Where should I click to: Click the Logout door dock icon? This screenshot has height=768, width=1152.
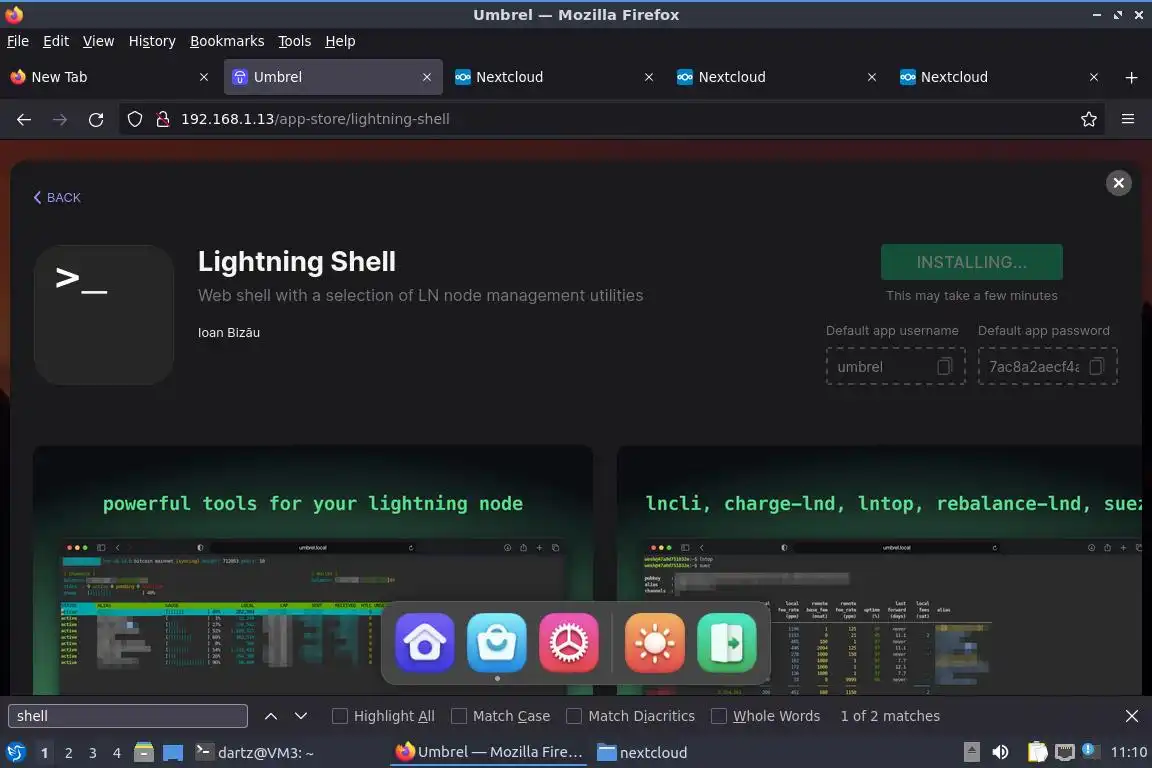pos(727,643)
